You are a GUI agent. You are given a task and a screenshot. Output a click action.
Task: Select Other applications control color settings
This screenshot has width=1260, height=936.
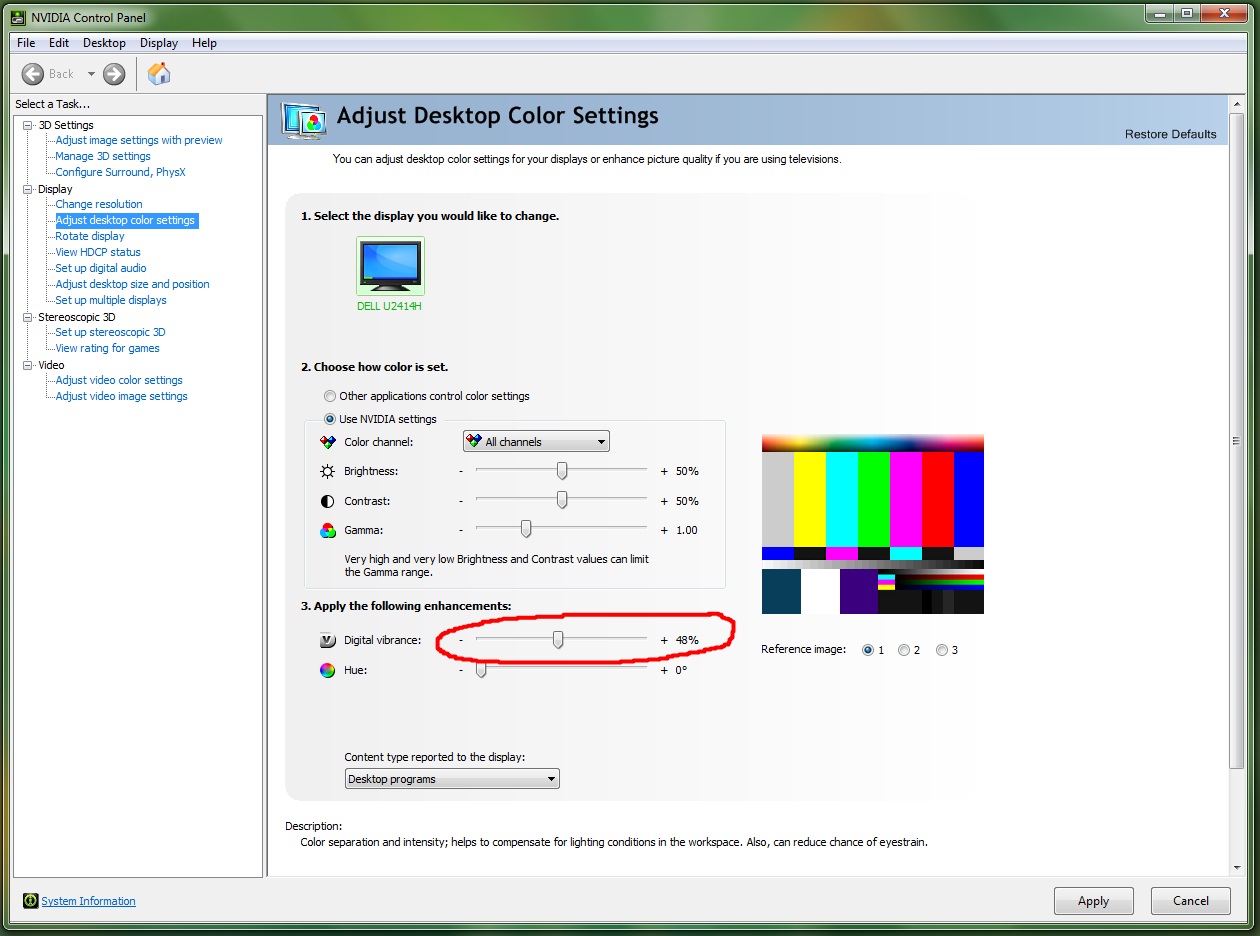(x=330, y=396)
